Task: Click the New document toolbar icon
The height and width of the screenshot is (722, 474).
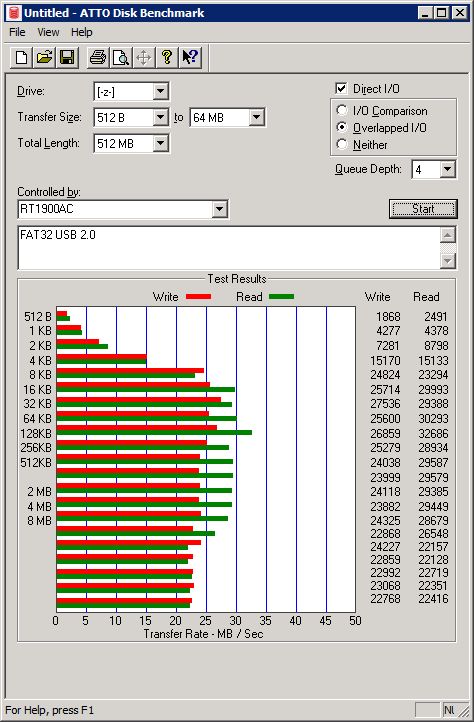Action: coord(21,58)
